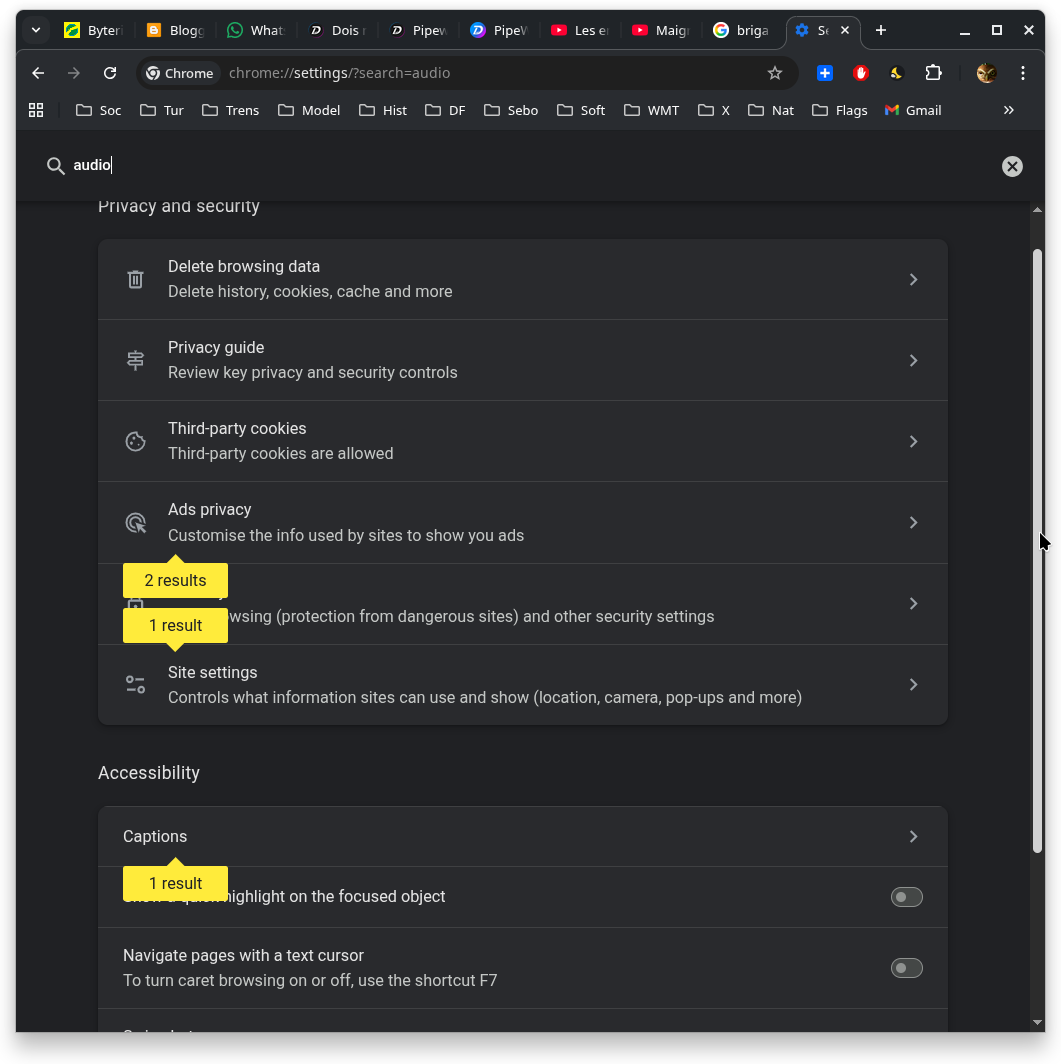Click the back navigation arrow
The image size is (1061, 1064).
coord(38,73)
